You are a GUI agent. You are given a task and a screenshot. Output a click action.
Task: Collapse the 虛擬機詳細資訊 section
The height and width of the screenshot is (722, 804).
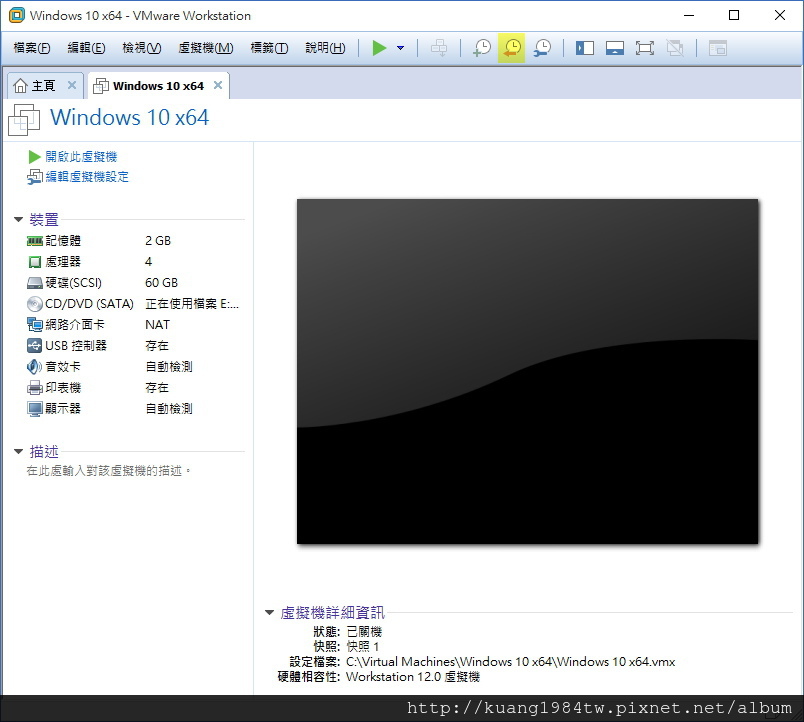coord(269,612)
